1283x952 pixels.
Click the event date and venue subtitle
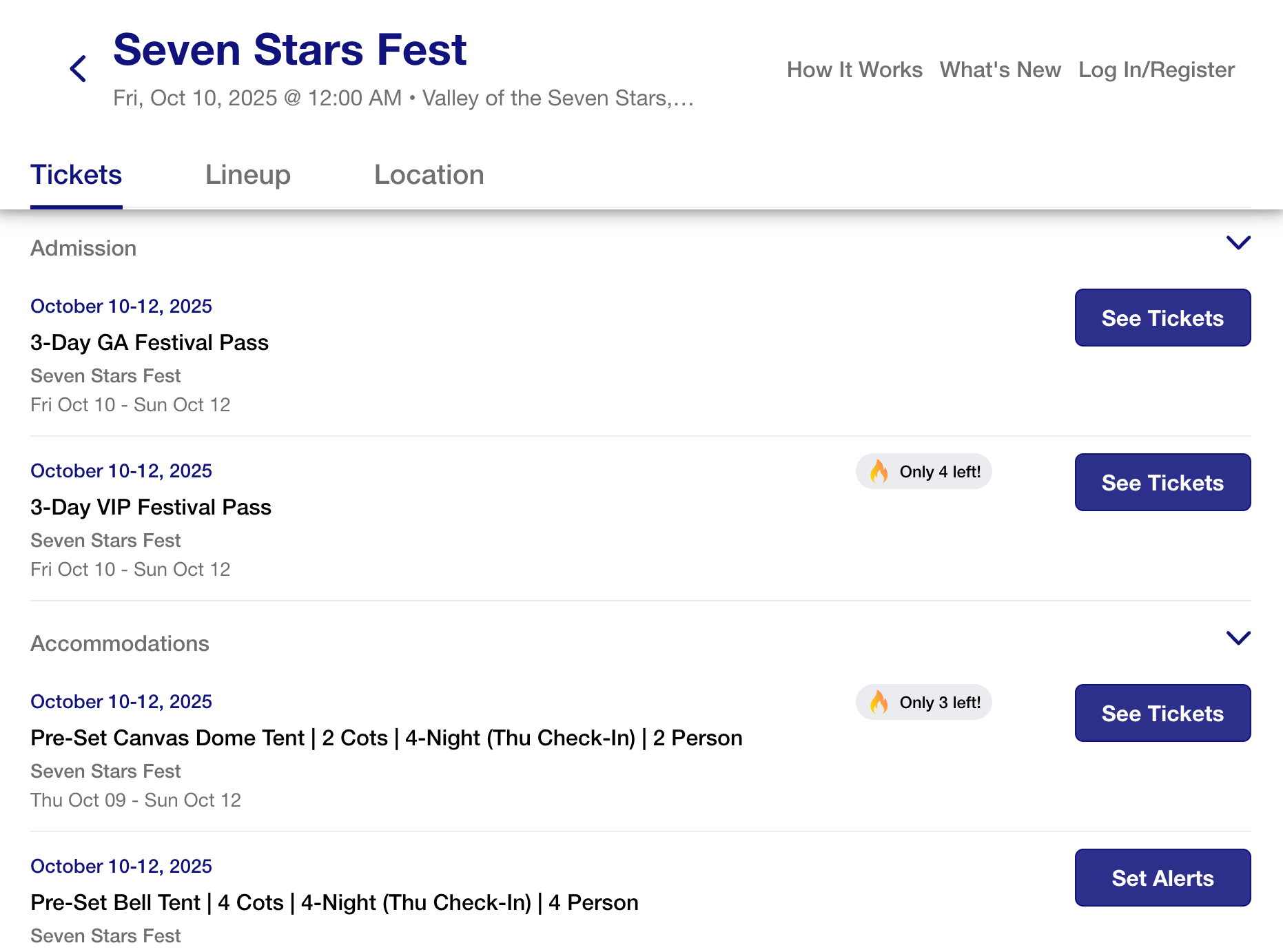pos(403,99)
